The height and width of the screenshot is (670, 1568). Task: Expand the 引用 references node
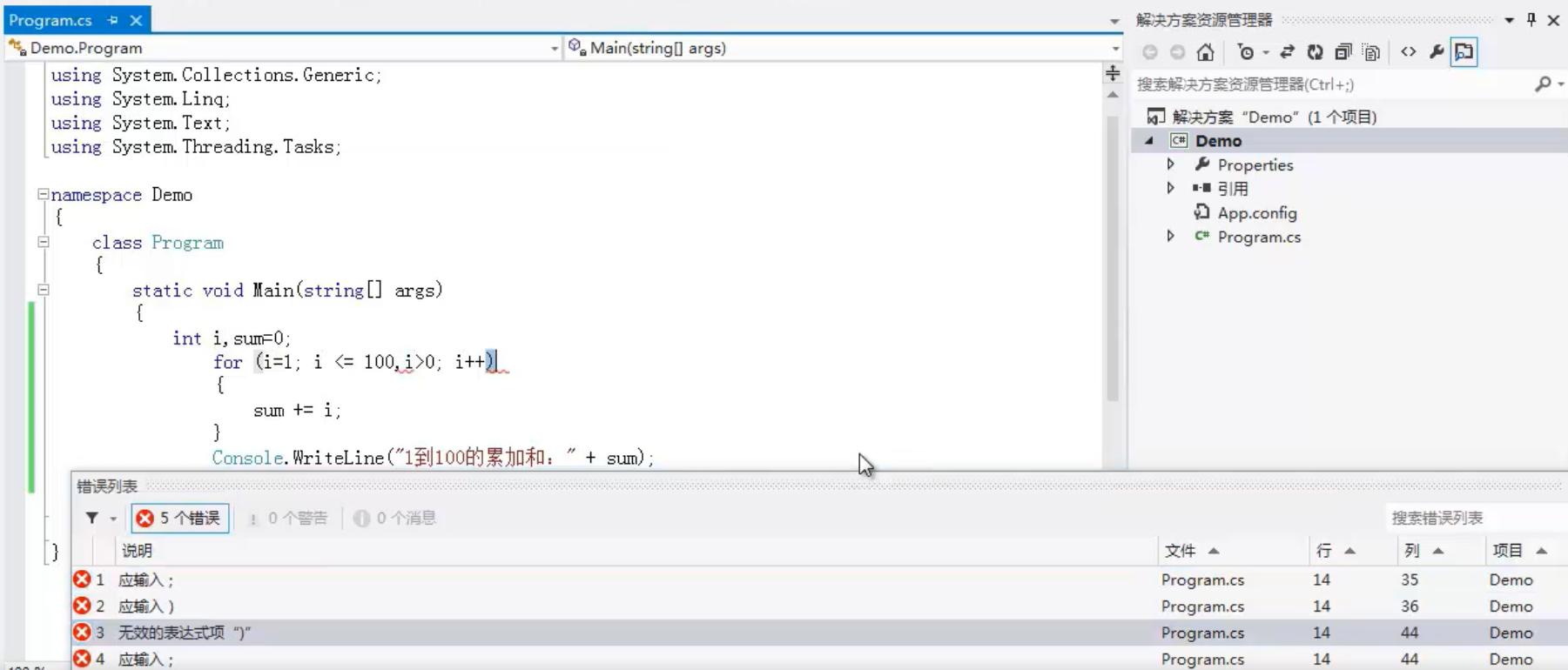[1171, 188]
